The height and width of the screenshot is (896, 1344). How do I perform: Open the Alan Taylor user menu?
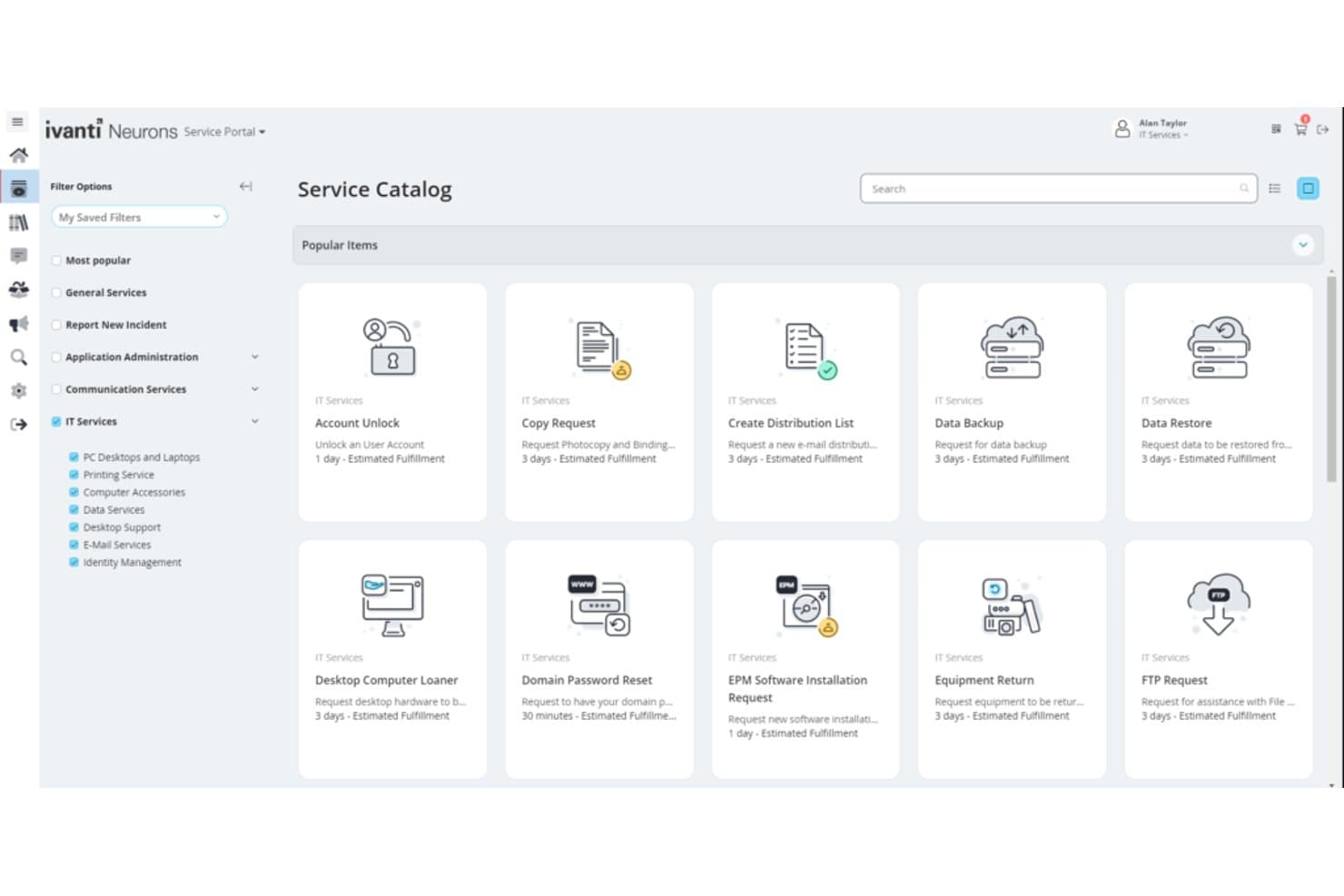(1151, 129)
